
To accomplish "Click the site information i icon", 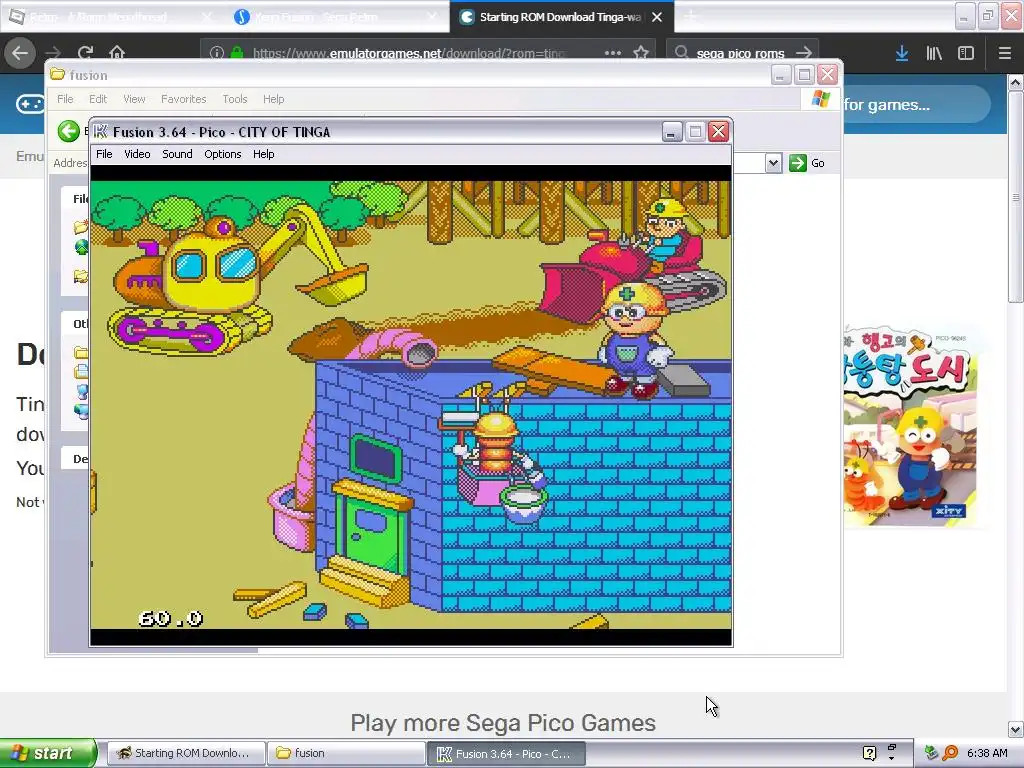I will 217,53.
